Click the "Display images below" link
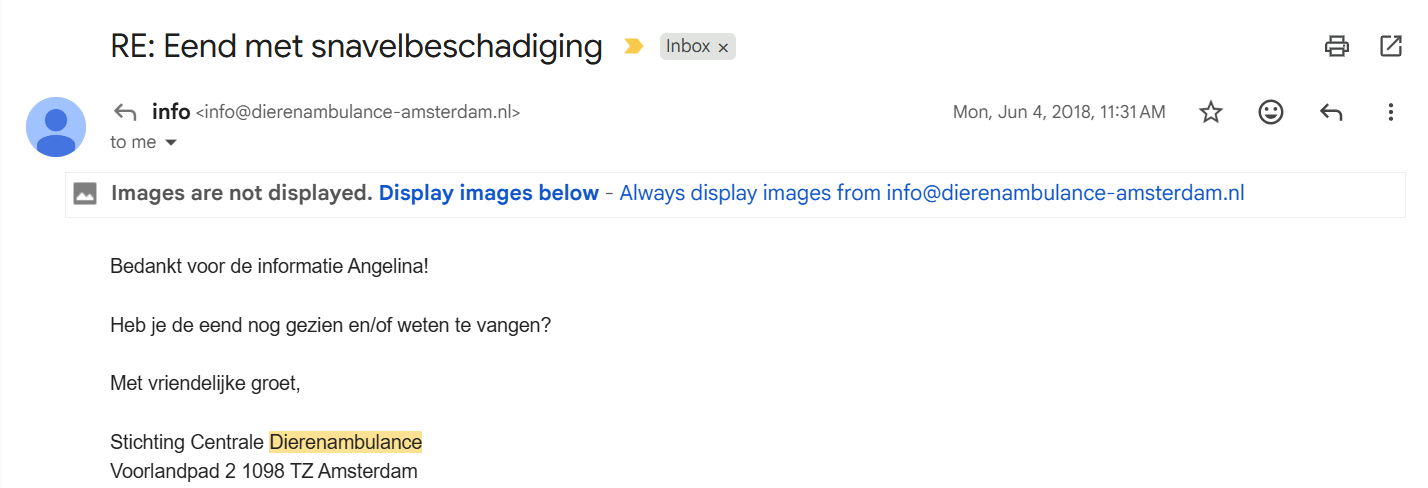Screen dimensions: 1428x488 (489, 193)
